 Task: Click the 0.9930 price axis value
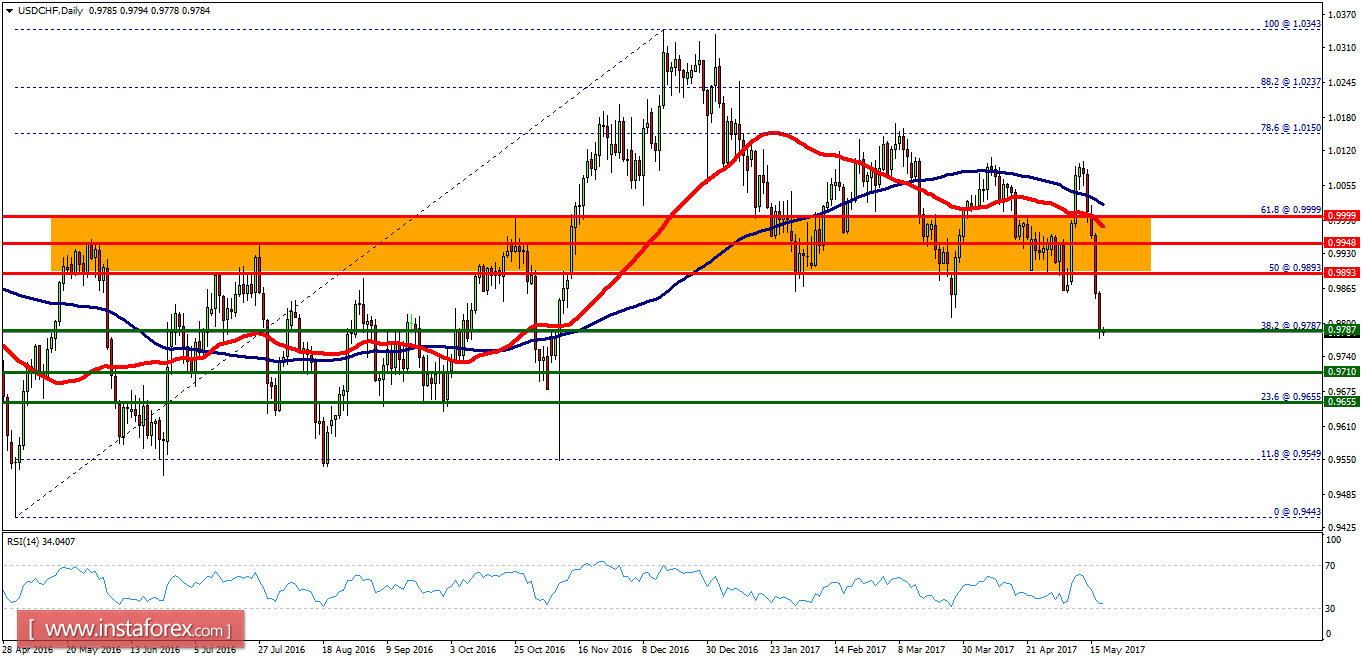click(1341, 254)
